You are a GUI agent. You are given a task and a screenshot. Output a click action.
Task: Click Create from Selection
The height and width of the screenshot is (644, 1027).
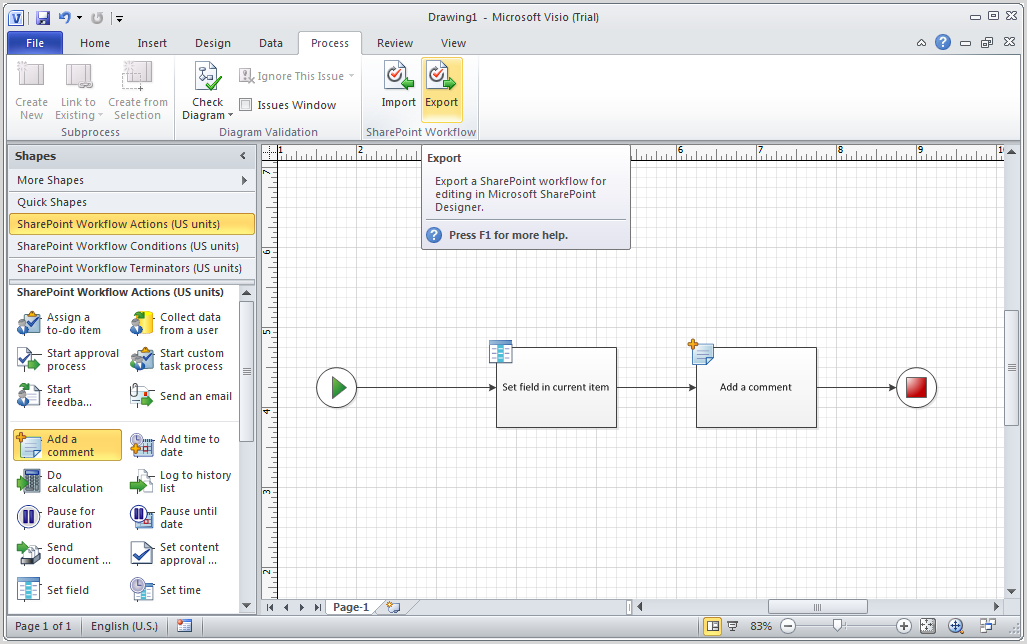click(138, 90)
